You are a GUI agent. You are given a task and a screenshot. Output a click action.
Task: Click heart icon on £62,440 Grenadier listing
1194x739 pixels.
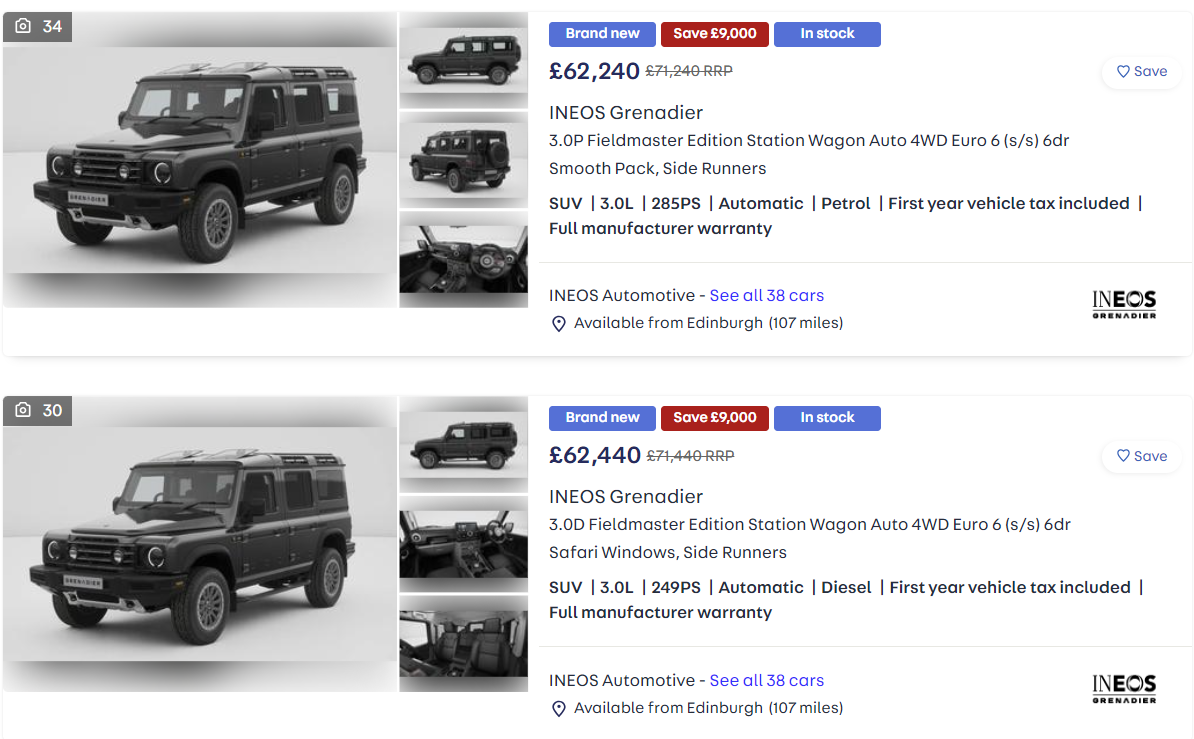[x=1123, y=456]
